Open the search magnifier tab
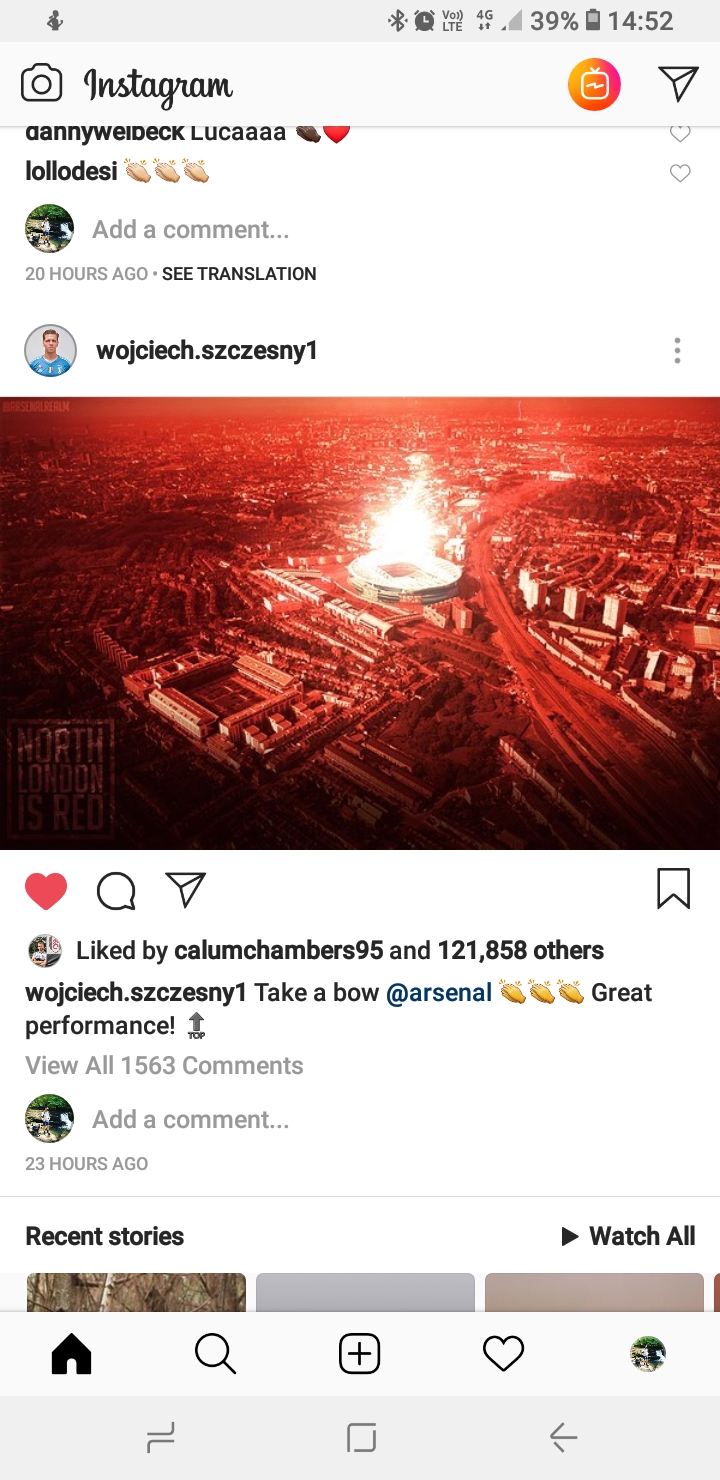 (215, 1354)
